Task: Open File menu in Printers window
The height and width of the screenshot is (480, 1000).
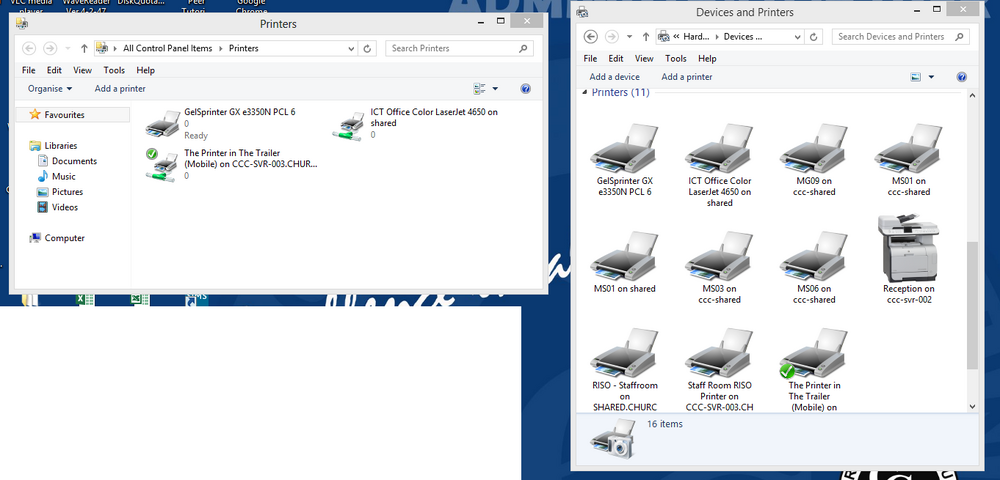Action: click(29, 70)
